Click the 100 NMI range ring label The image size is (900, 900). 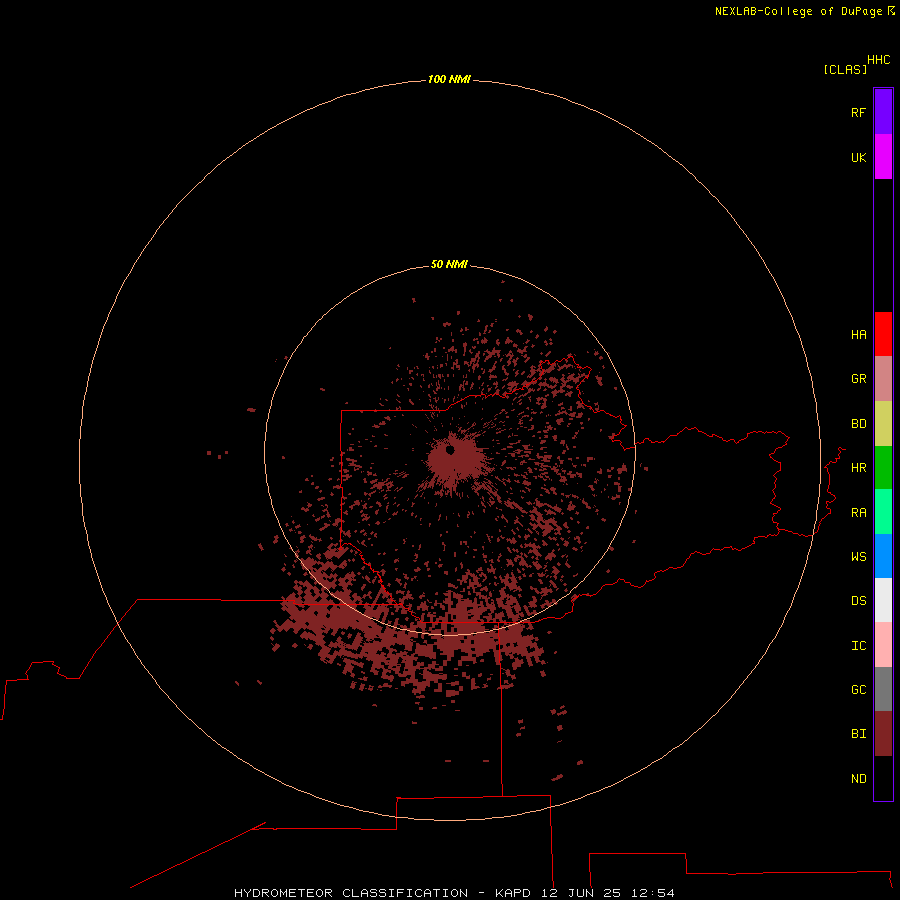click(449, 79)
